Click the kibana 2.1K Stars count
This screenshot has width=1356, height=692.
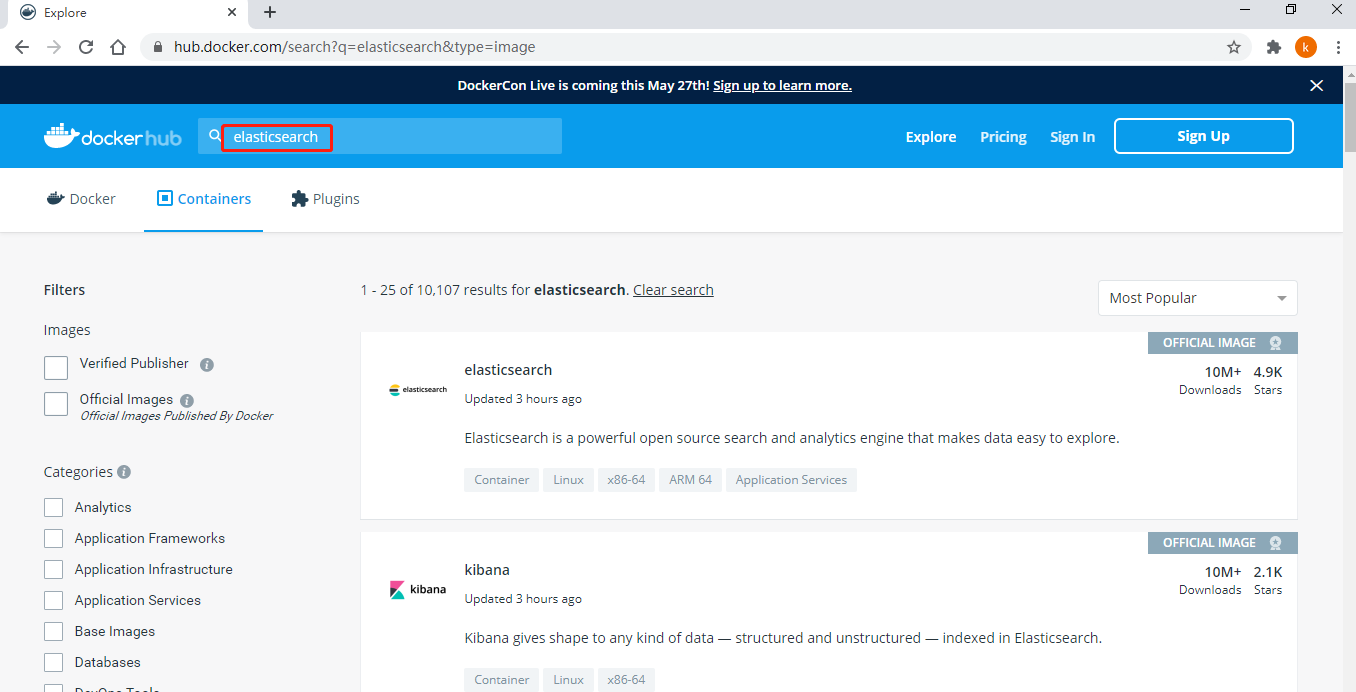click(x=1268, y=580)
